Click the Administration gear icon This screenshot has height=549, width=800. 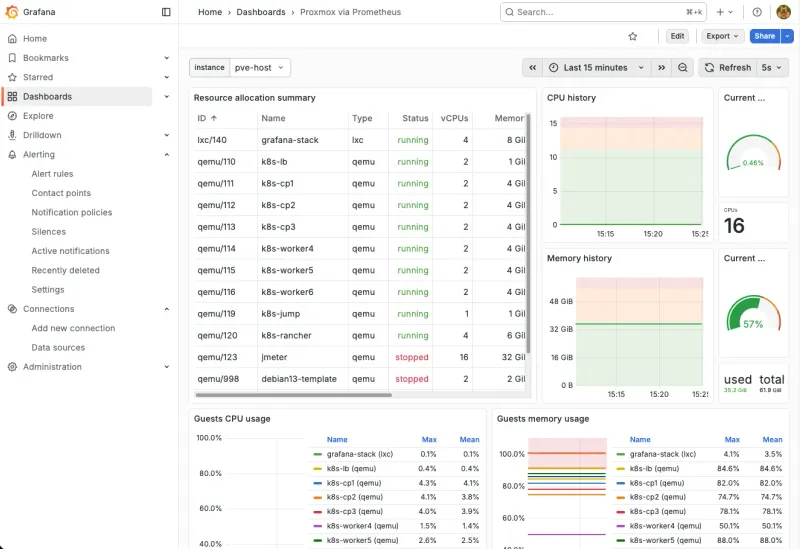tap(12, 367)
